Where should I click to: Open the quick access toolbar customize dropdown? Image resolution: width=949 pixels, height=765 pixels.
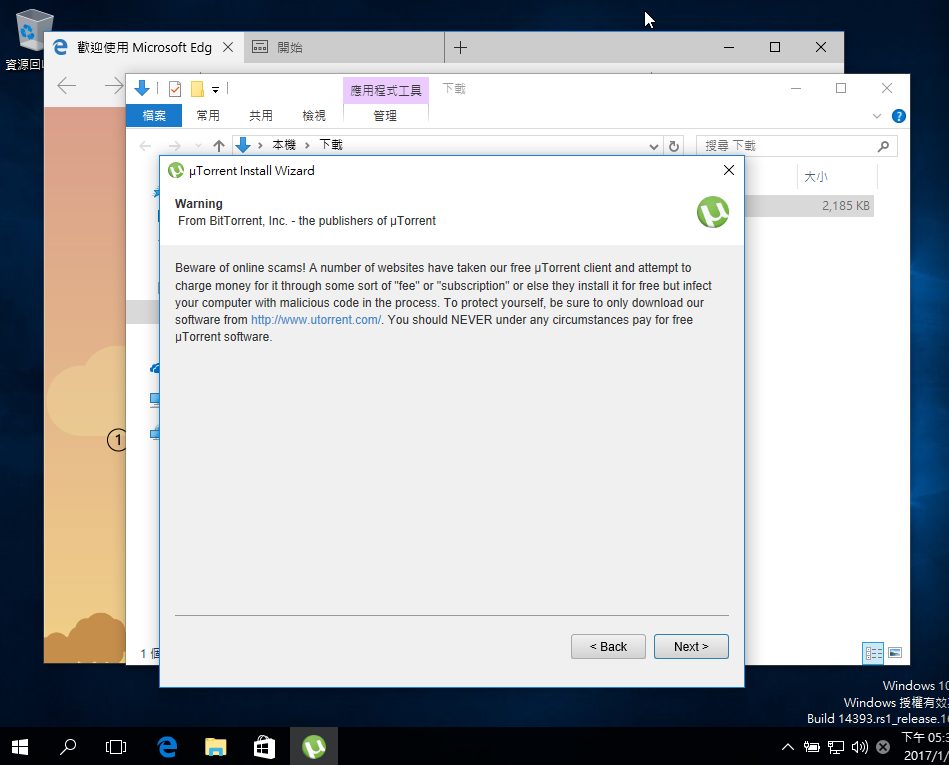215,90
